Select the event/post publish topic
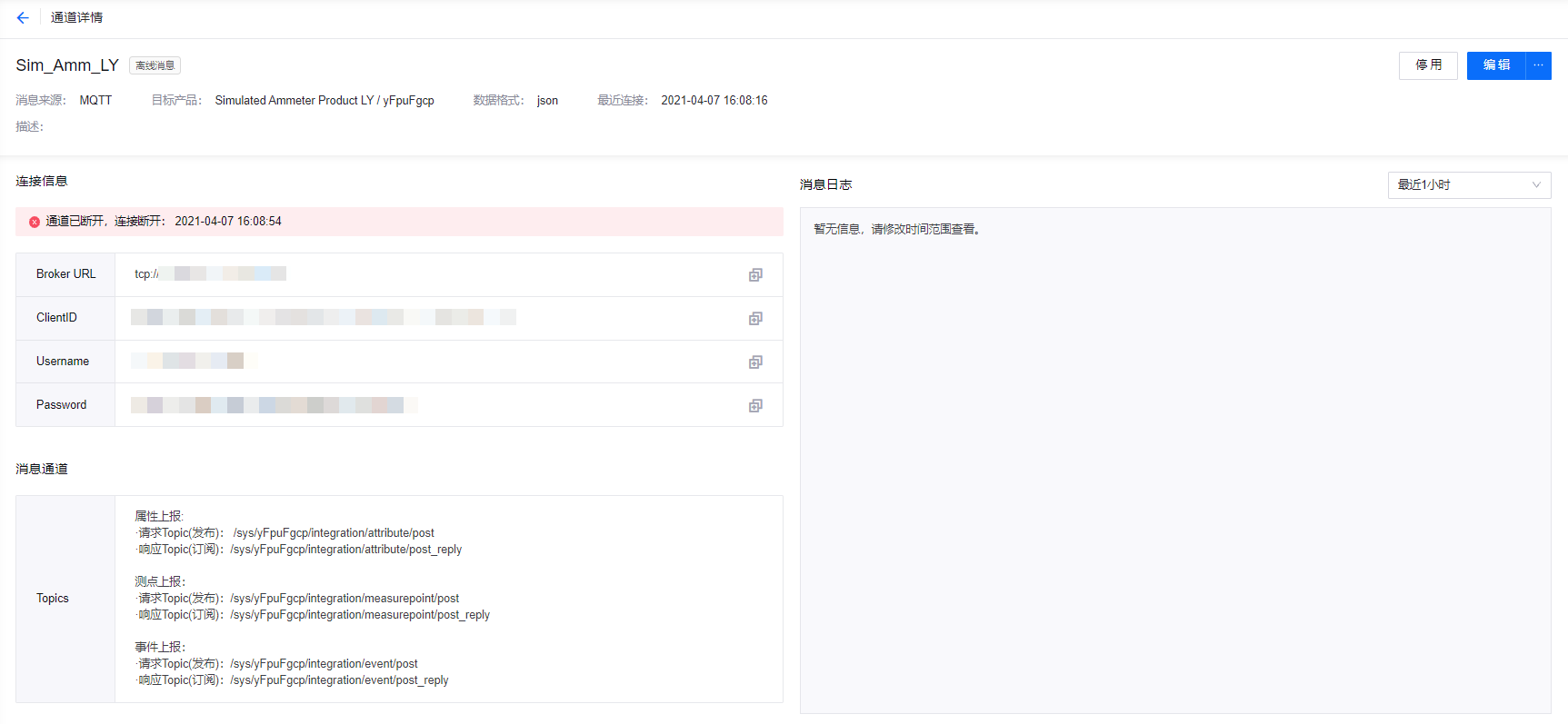Image resolution: width=1568 pixels, height=724 pixels. pos(324,663)
